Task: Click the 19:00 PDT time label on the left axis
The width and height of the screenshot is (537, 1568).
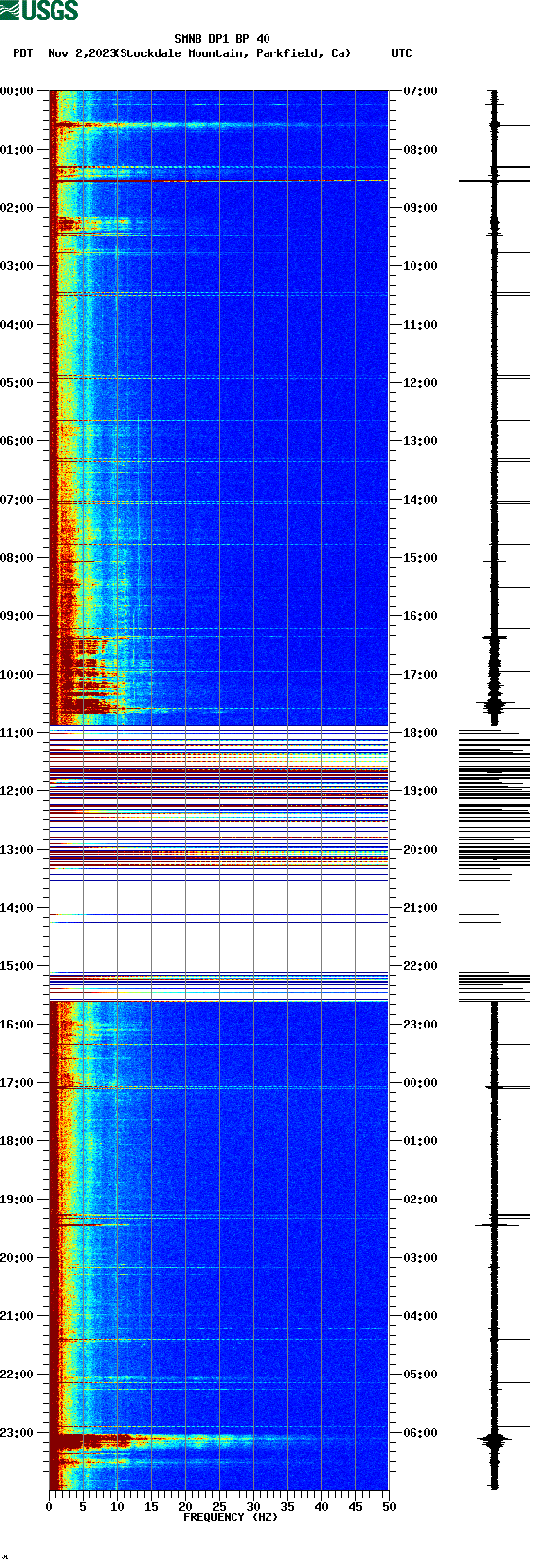Action: [x=18, y=1200]
